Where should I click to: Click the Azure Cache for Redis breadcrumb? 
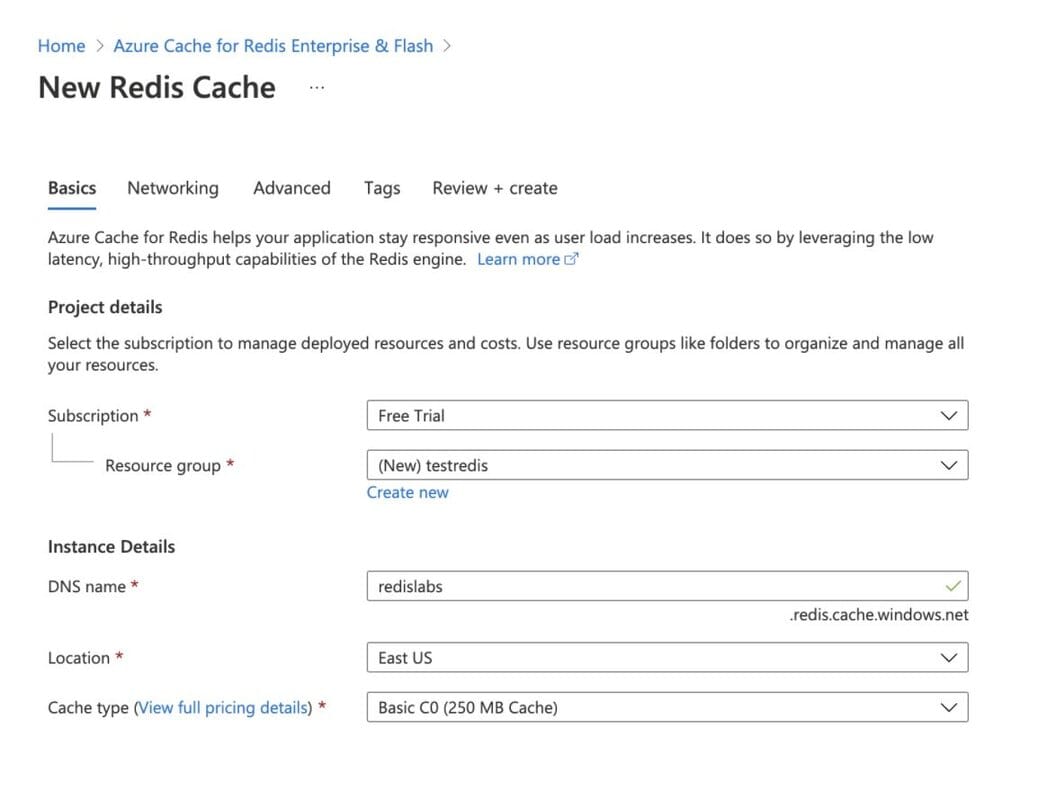pos(273,45)
